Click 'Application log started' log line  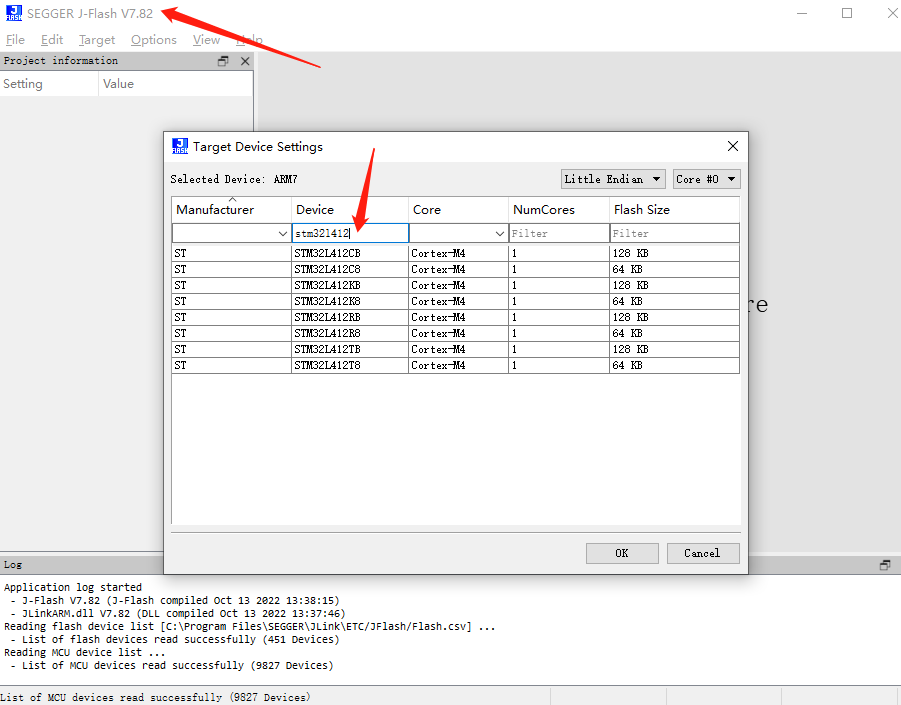pyautogui.click(x=72, y=587)
